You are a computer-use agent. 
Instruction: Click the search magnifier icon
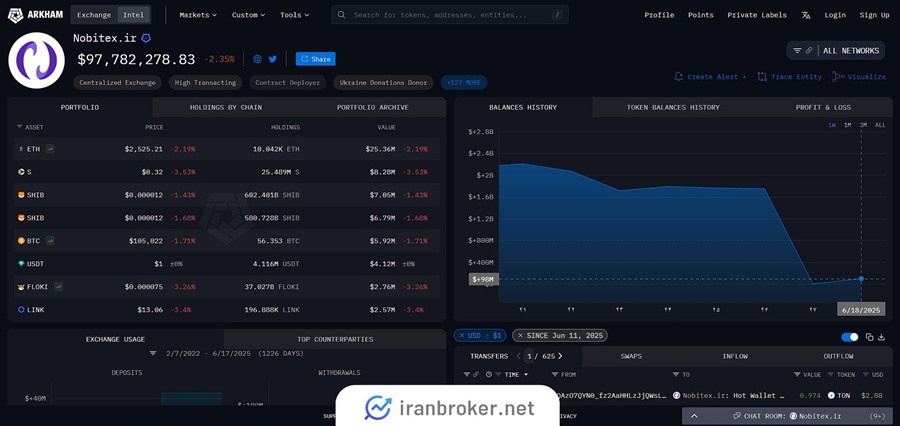coord(342,15)
